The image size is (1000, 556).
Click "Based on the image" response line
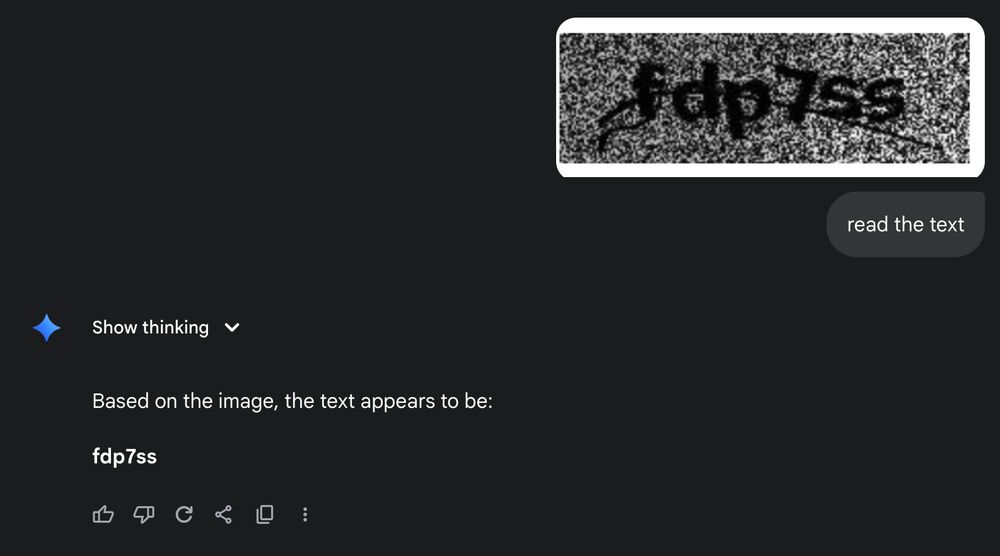pos(292,401)
